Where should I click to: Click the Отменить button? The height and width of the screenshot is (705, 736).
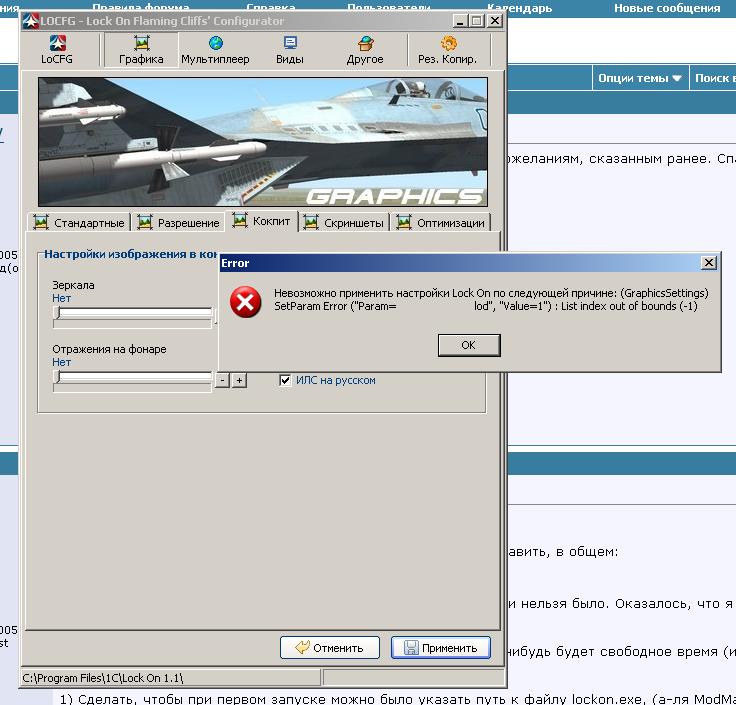pos(330,648)
